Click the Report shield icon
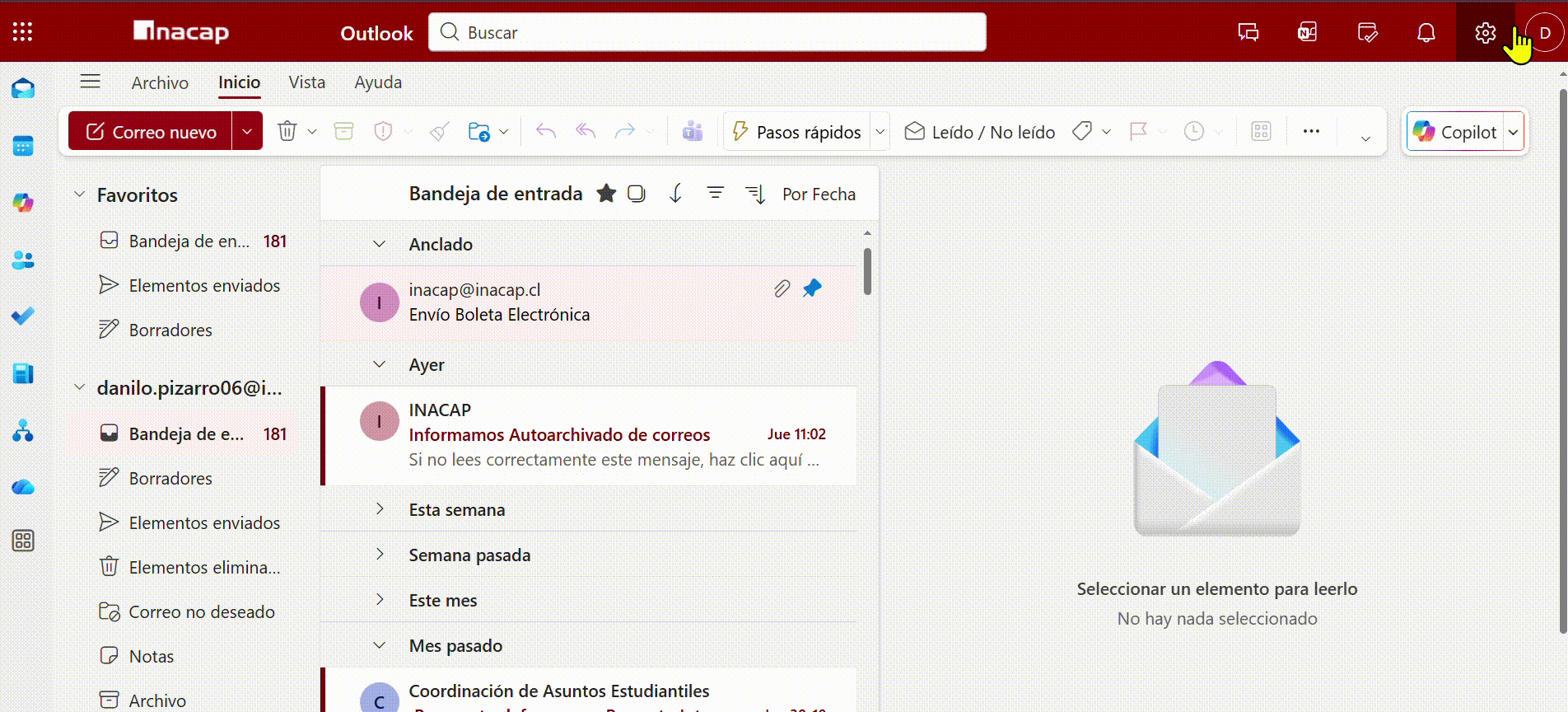The width and height of the screenshot is (1568, 712). click(383, 131)
